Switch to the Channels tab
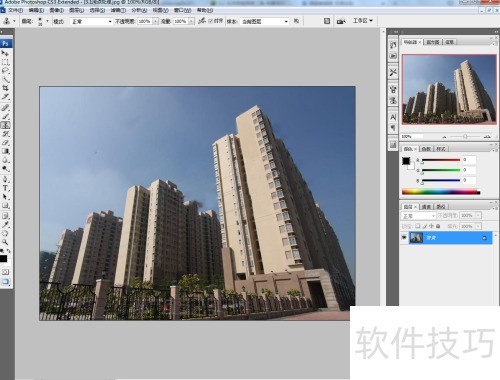 (x=426, y=207)
